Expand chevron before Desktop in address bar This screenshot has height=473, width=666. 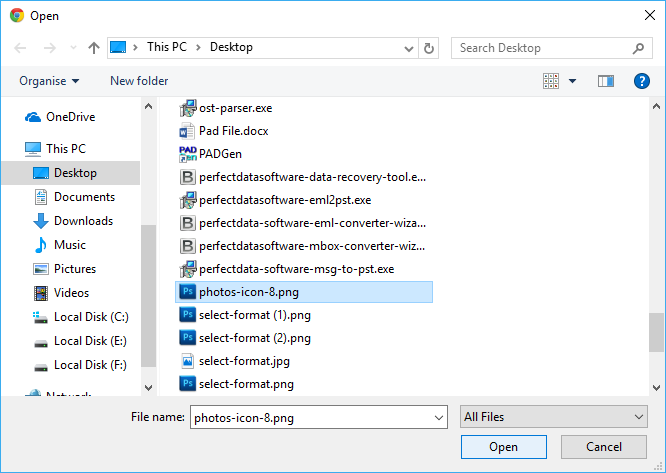tap(198, 48)
